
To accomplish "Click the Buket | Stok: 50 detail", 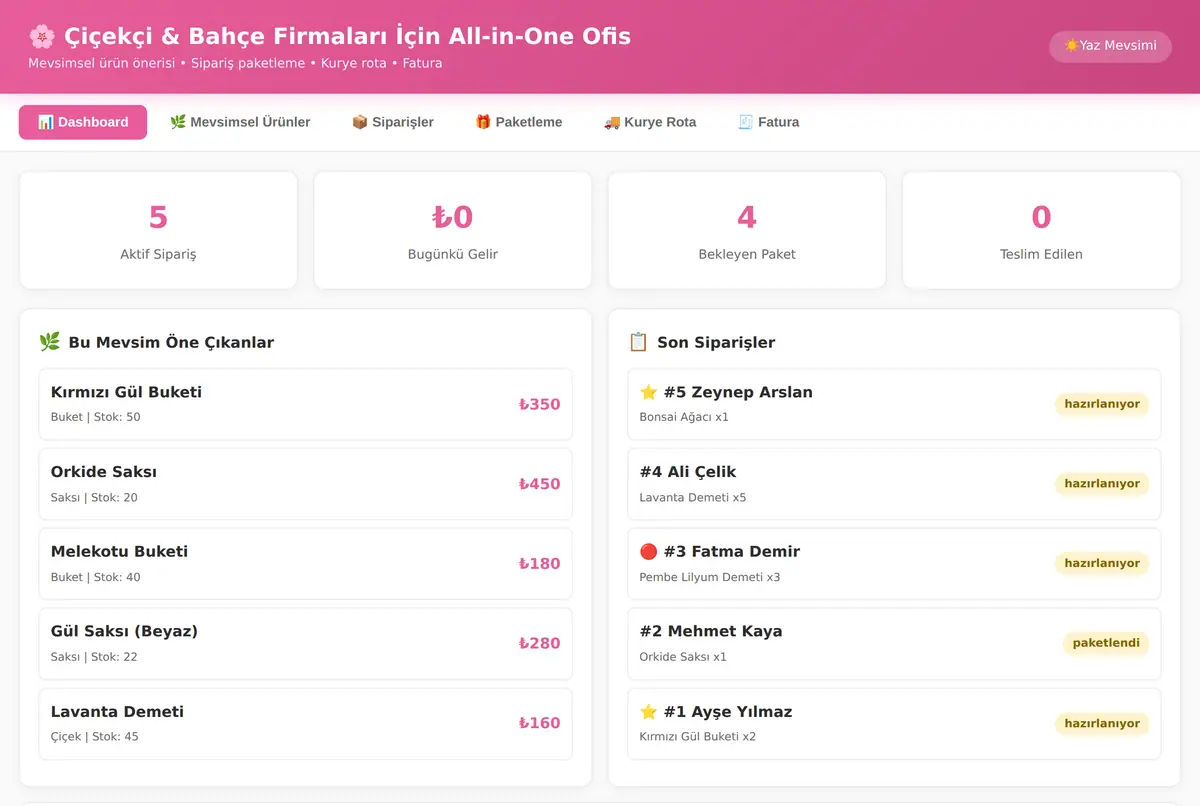I will (x=96, y=417).
